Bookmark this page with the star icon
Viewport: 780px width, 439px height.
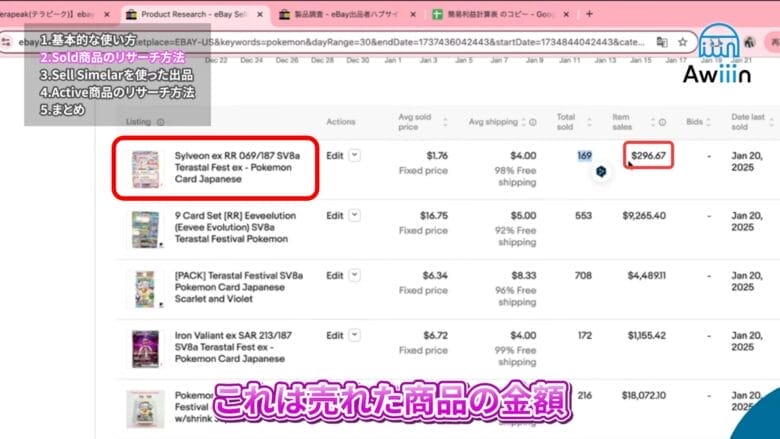click(x=682, y=42)
